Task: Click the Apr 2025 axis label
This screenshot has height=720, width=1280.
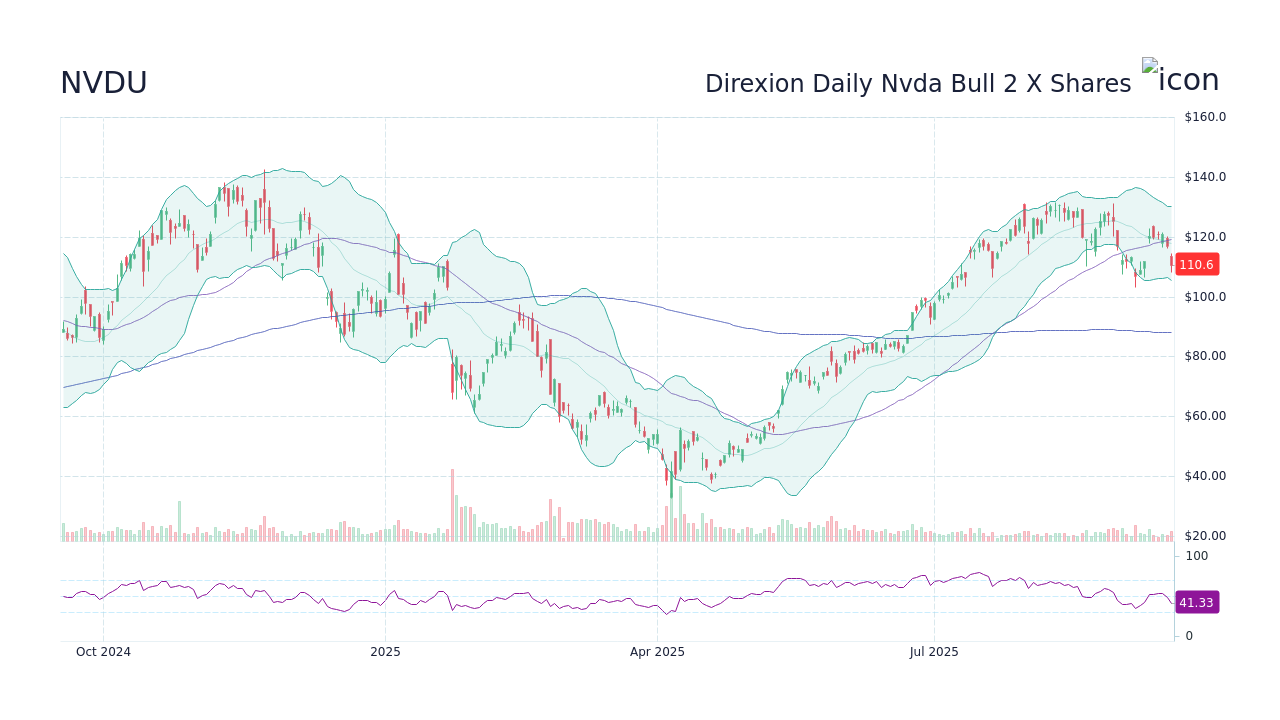Action: tap(658, 652)
